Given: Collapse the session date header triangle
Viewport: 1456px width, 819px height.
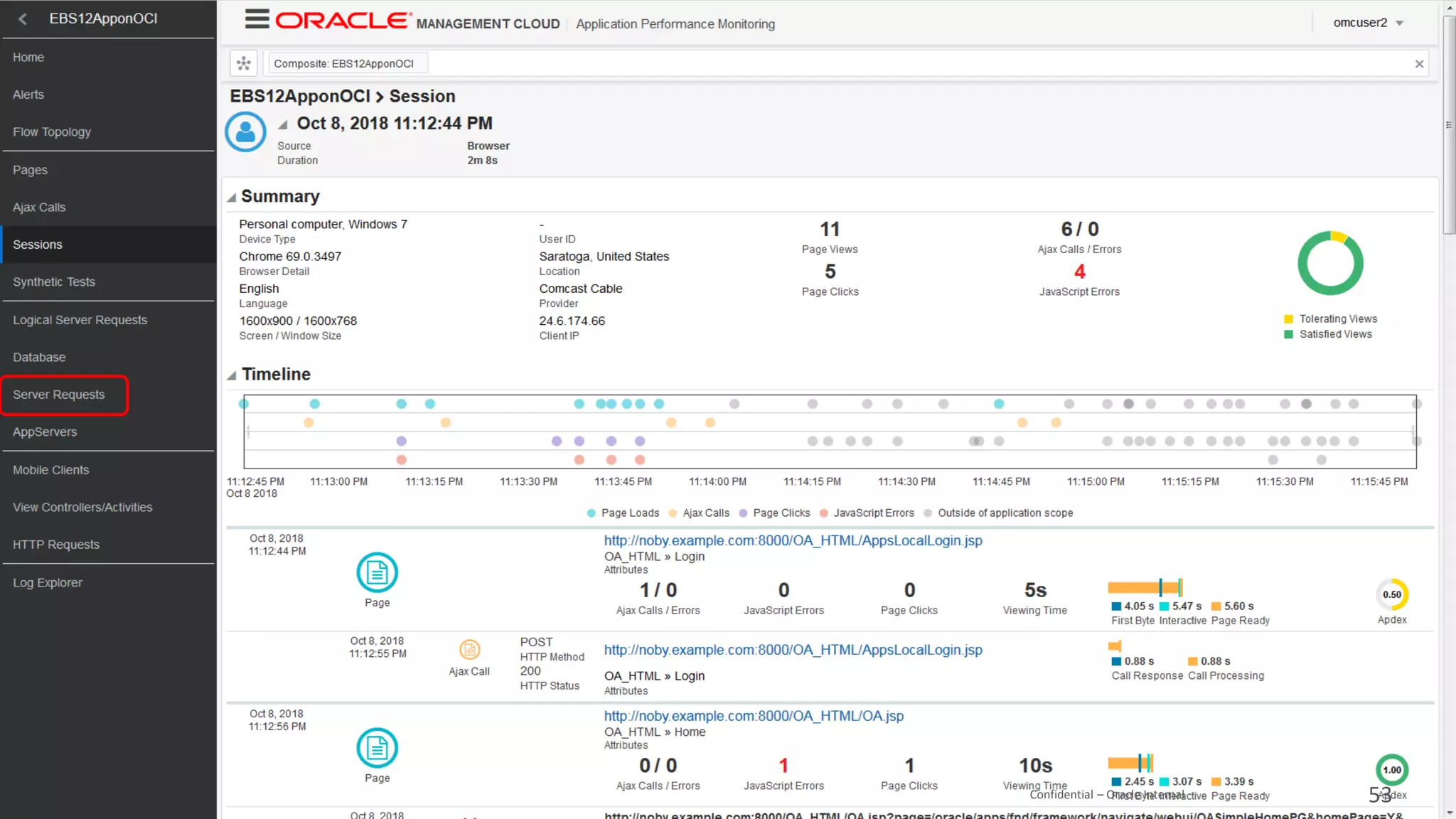Looking at the screenshot, I should coord(283,124).
